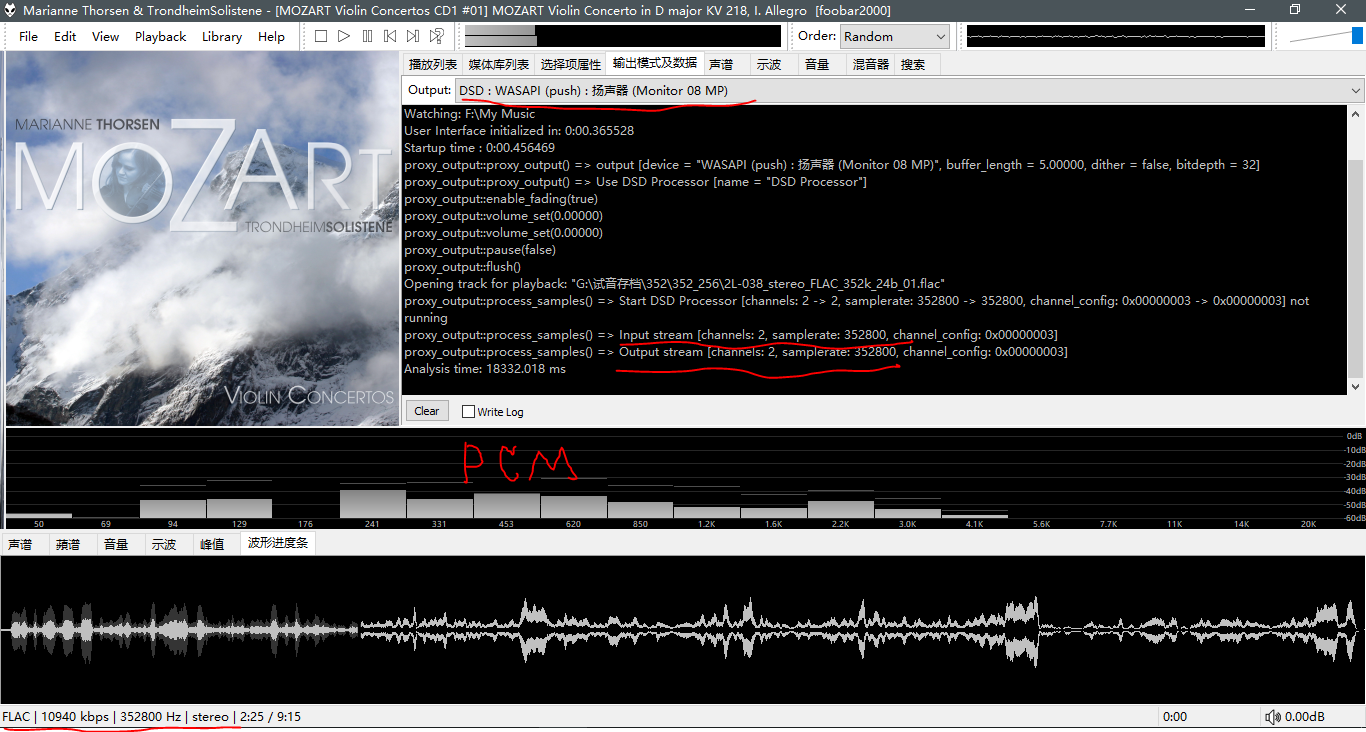Switch to the 播放列表 tab
The image size is (1366, 732).
coord(432,64)
